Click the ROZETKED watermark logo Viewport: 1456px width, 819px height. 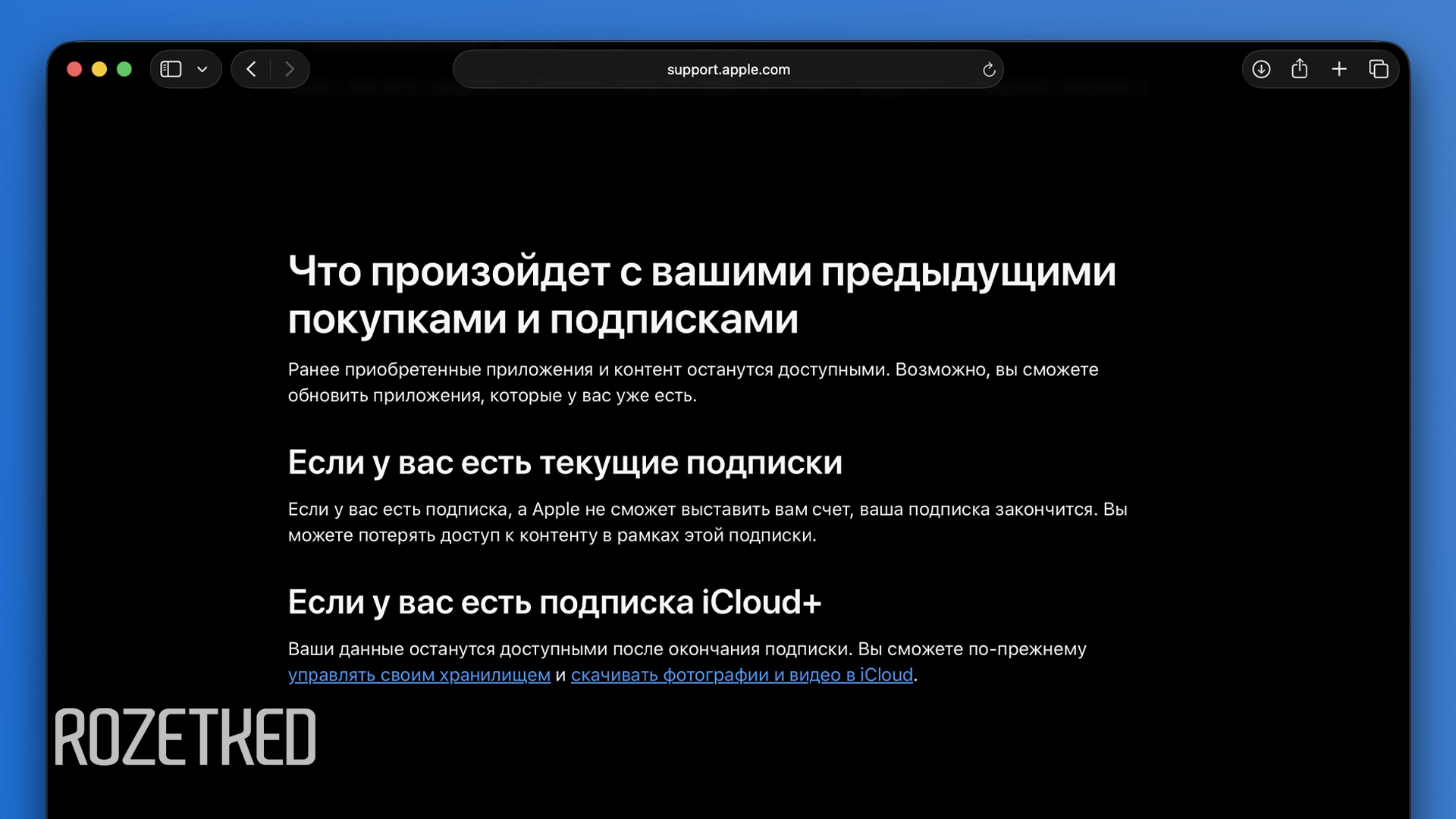[185, 737]
